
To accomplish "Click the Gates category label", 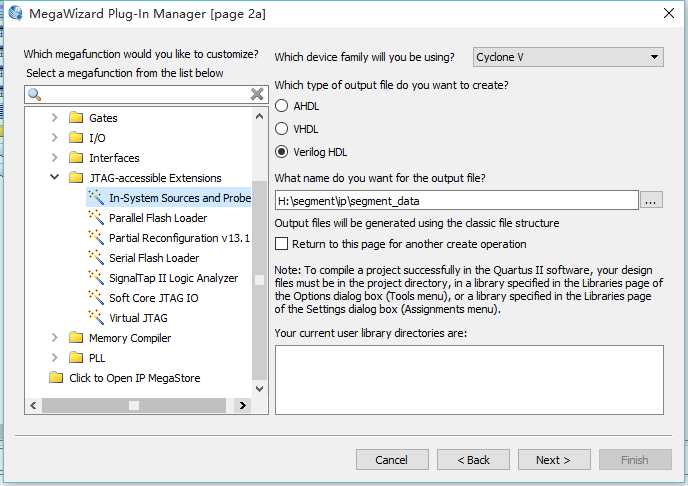I will click(104, 118).
